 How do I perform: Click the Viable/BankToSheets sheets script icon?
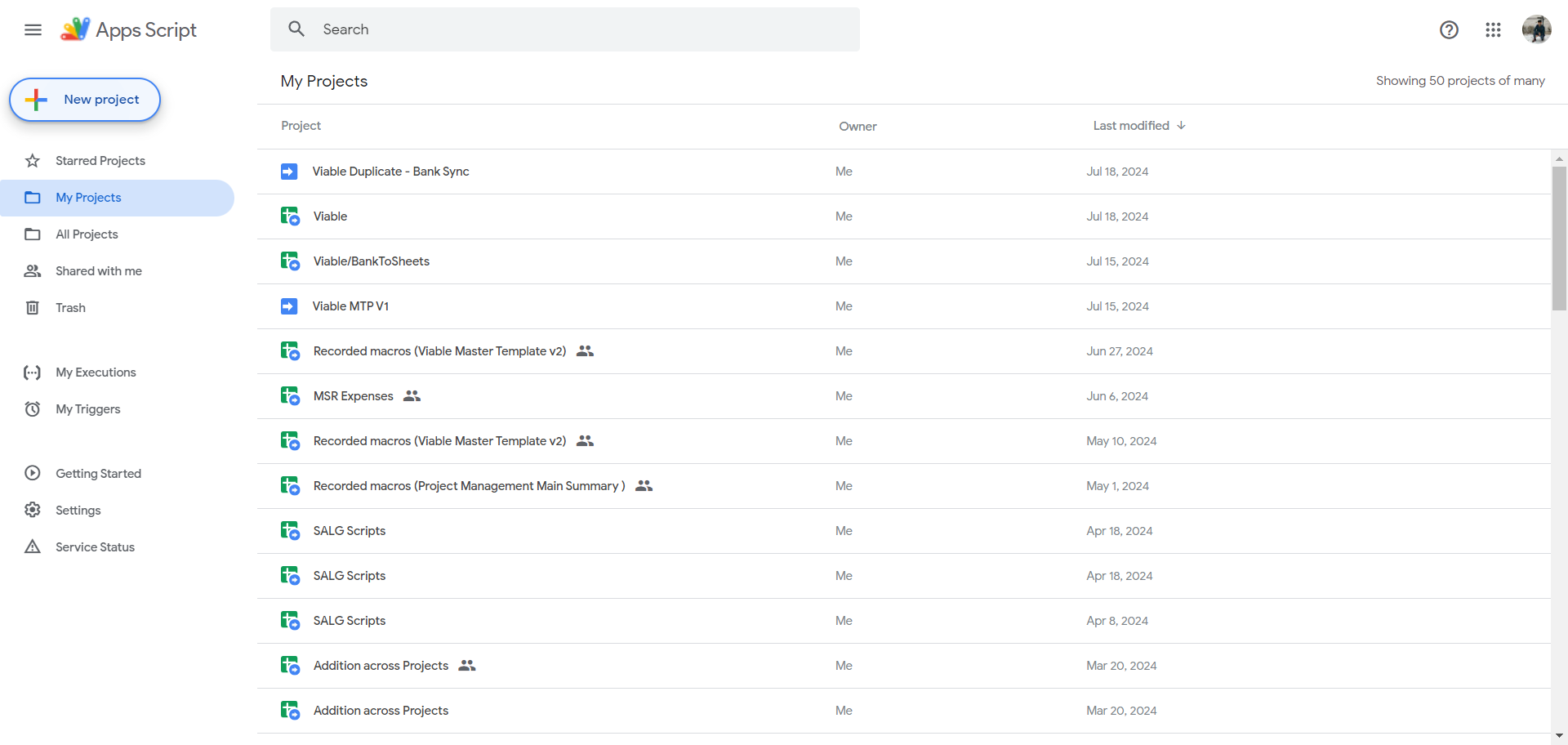pyautogui.click(x=290, y=261)
